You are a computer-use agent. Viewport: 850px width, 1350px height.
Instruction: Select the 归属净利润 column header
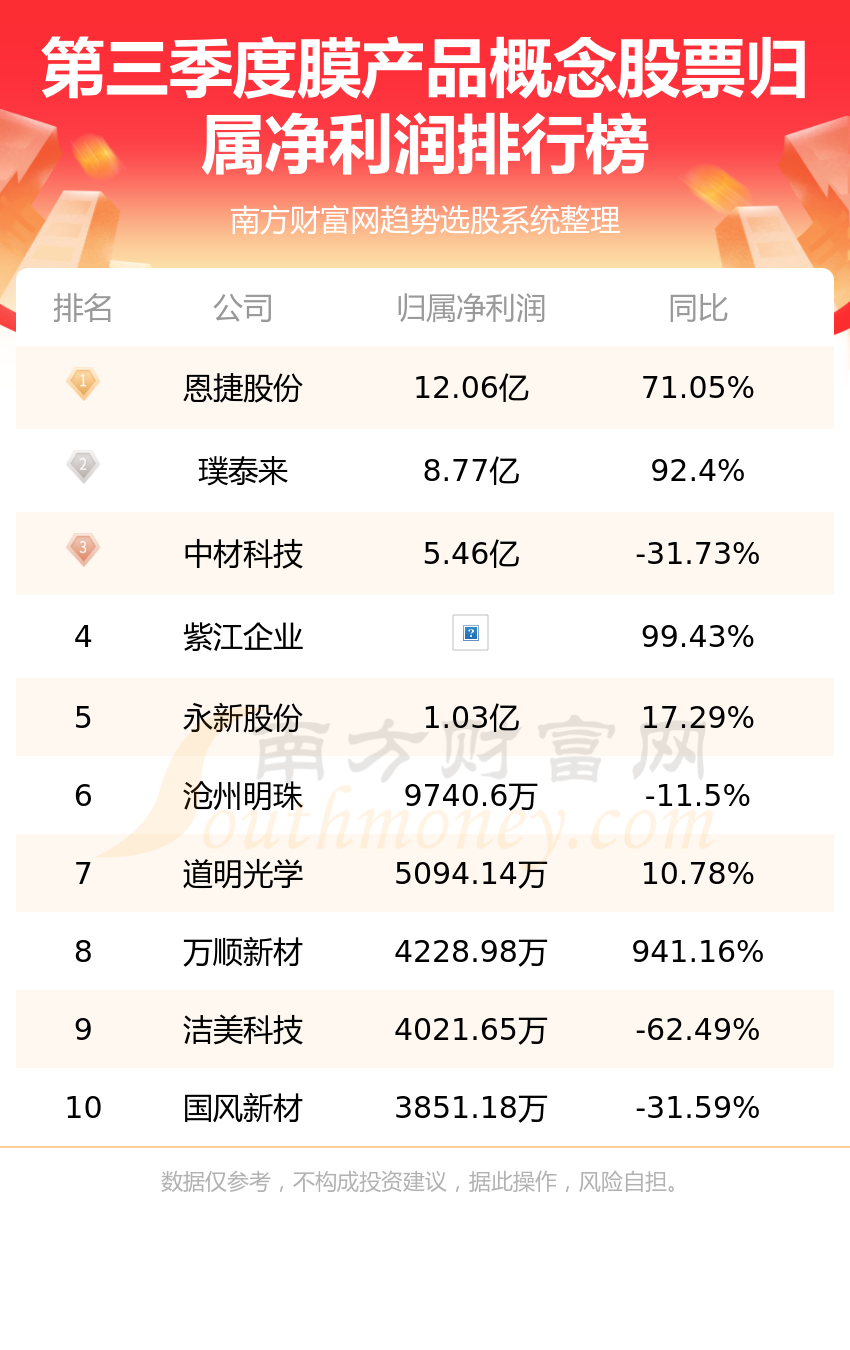click(x=471, y=308)
